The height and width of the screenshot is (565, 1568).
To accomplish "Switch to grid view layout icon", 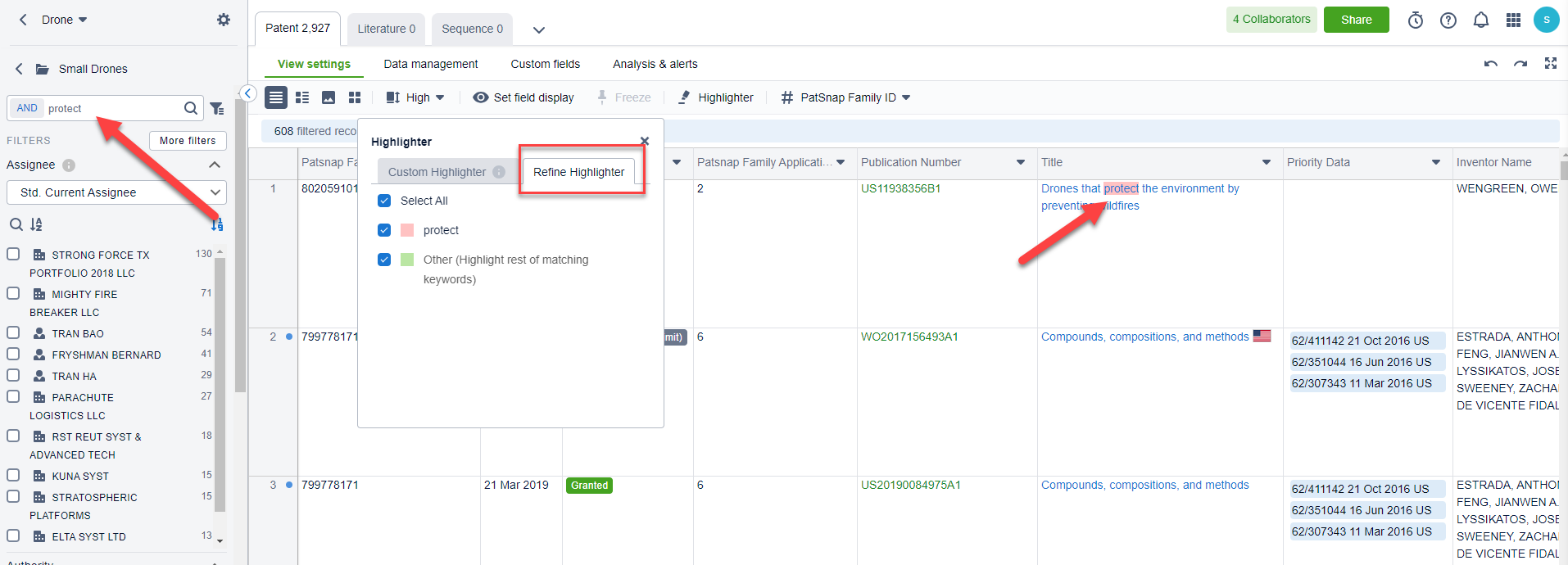I will [x=355, y=97].
